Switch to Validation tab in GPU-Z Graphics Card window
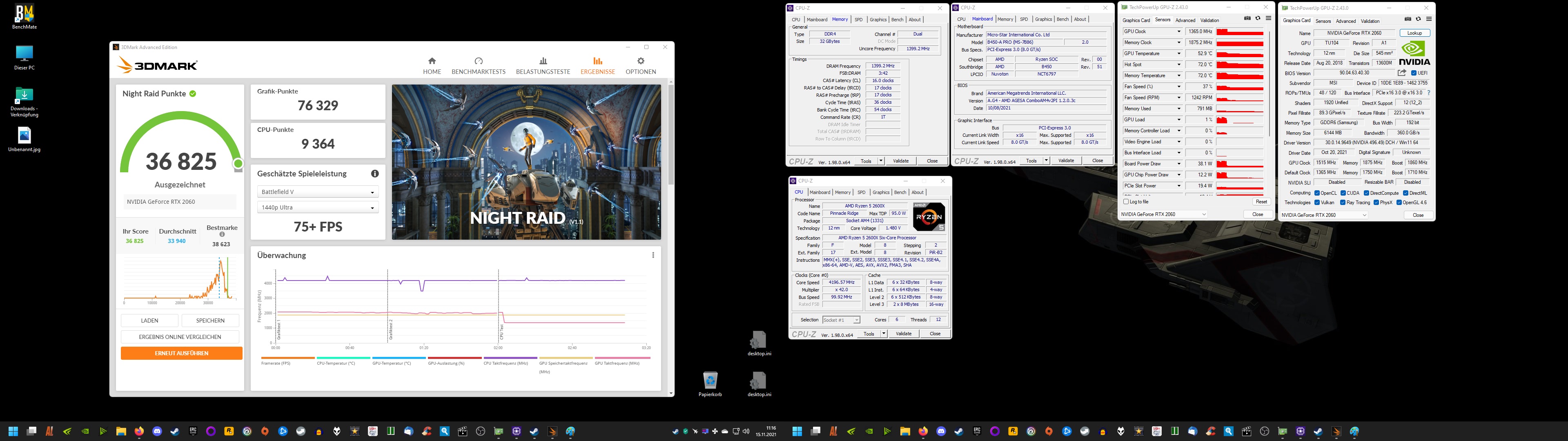This screenshot has width=1568, height=441. (1370, 21)
